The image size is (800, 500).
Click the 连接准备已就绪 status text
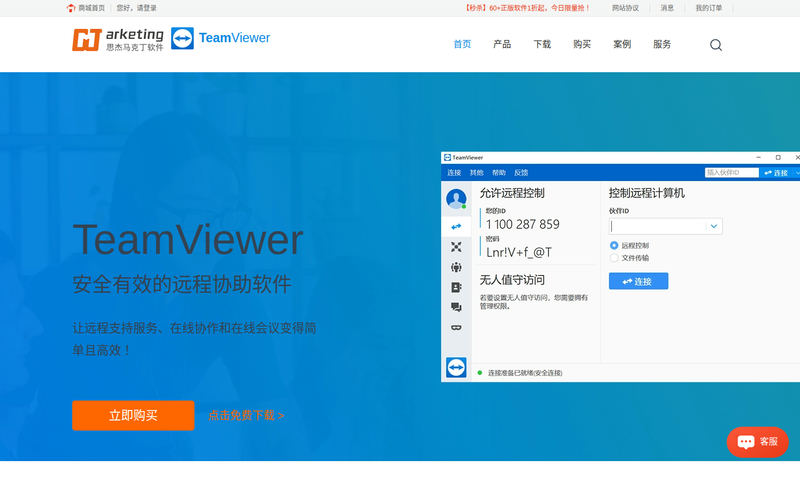525,373
